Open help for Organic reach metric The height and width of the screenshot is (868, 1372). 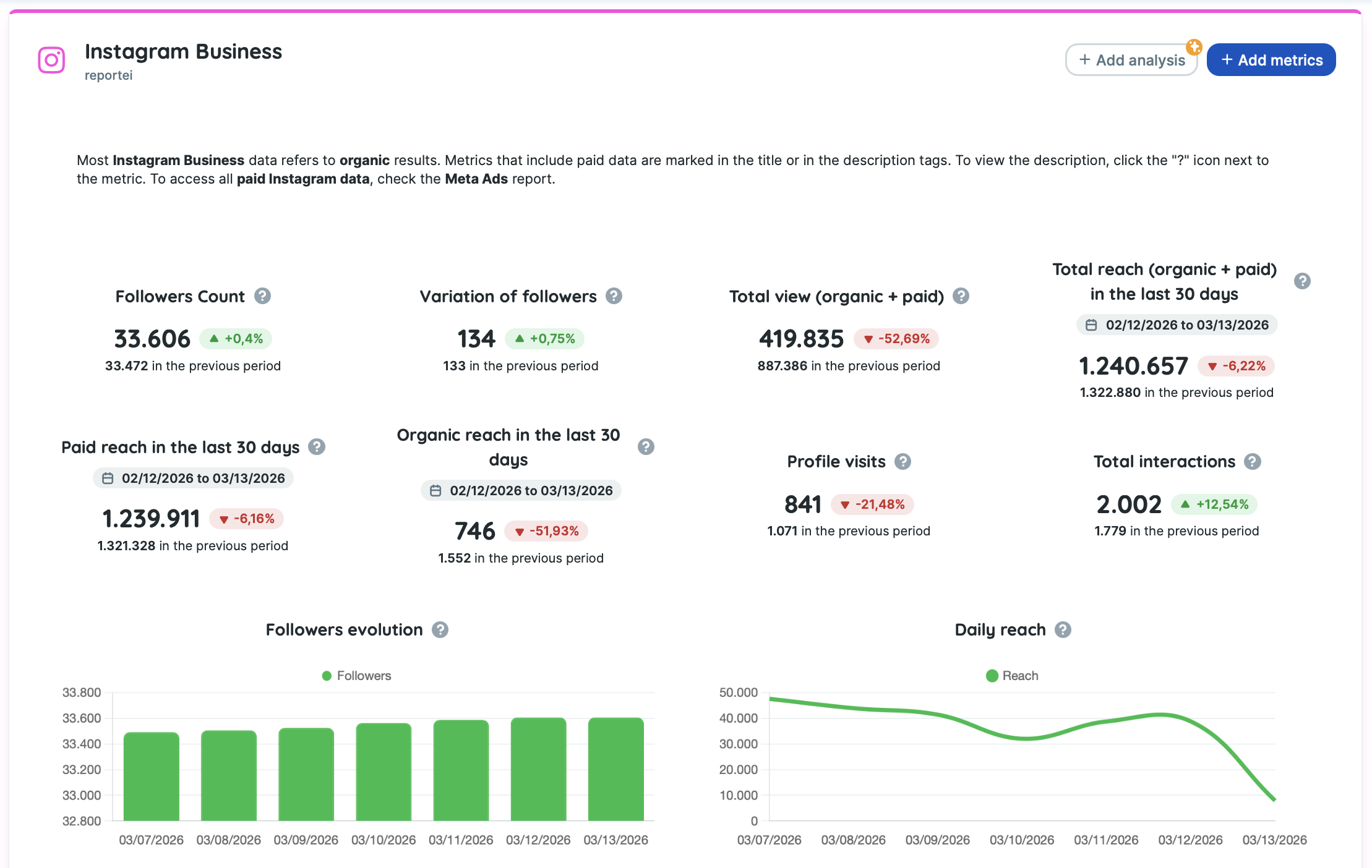[646, 447]
